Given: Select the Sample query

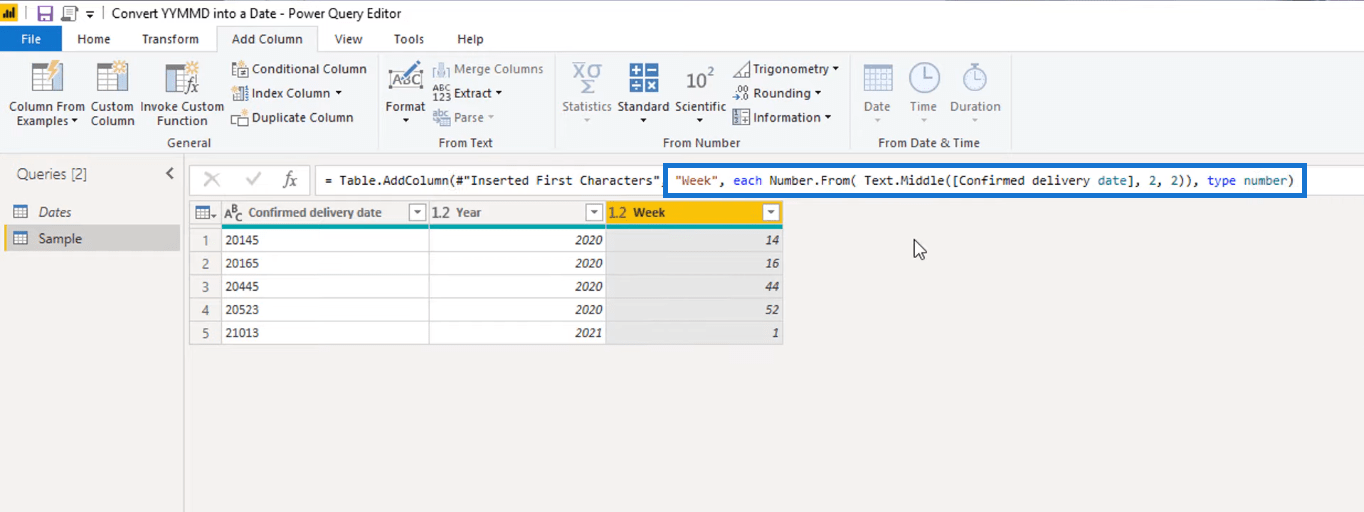Looking at the screenshot, I should coord(92,239).
